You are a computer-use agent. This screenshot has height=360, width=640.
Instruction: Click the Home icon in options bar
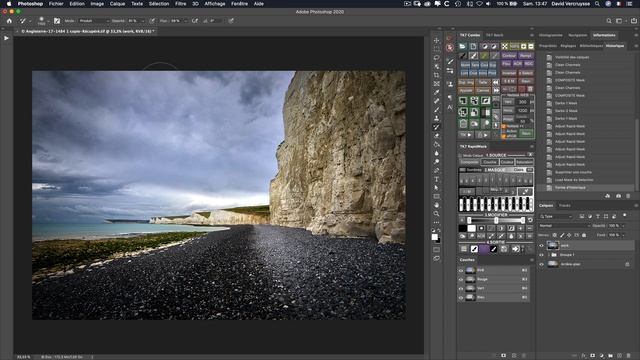point(9,20)
